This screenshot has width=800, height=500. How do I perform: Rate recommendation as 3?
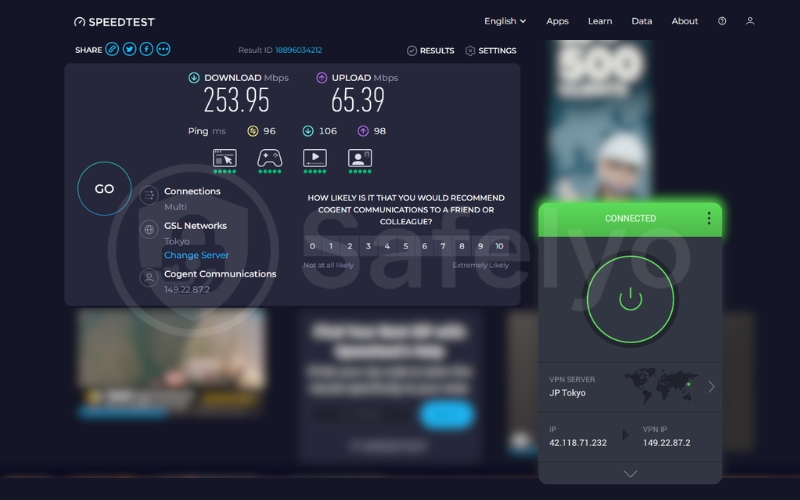click(x=368, y=246)
